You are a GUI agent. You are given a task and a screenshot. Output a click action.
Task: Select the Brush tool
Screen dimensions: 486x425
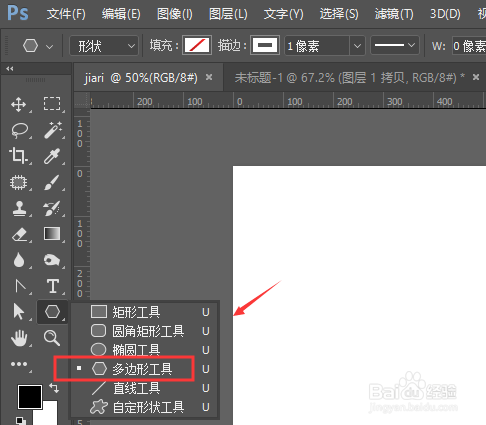52,182
